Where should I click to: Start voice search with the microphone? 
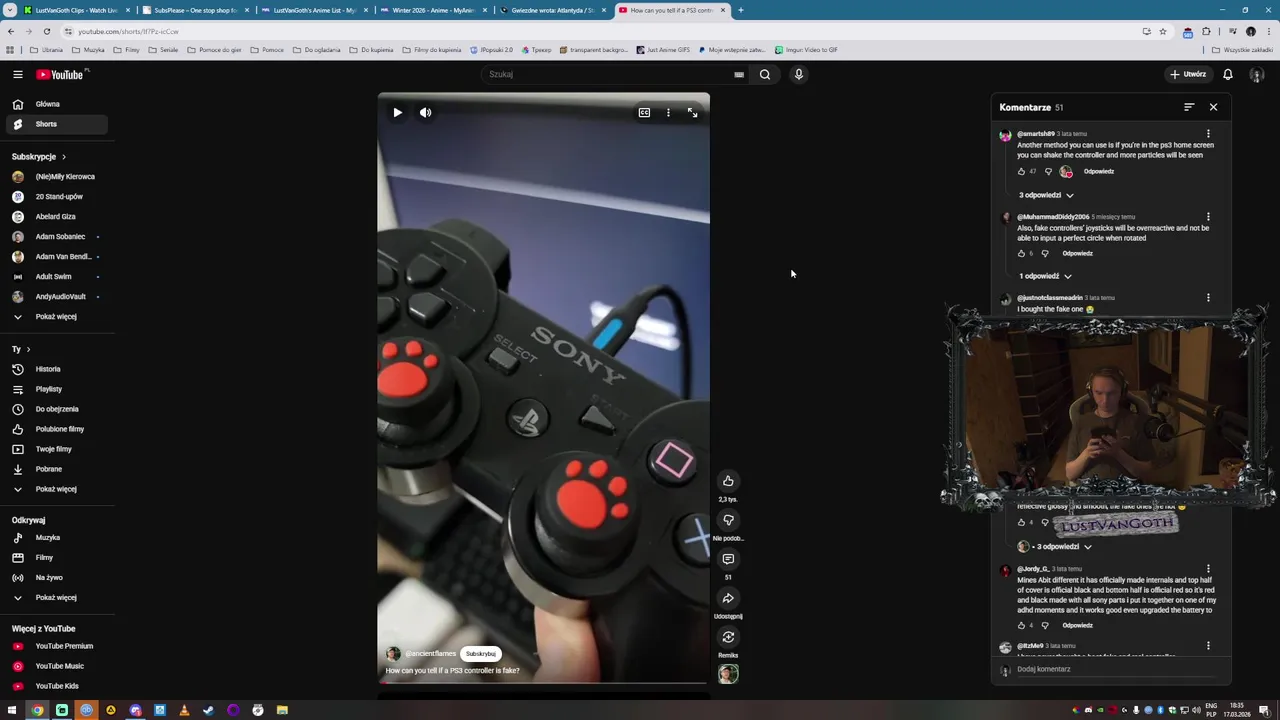click(798, 74)
